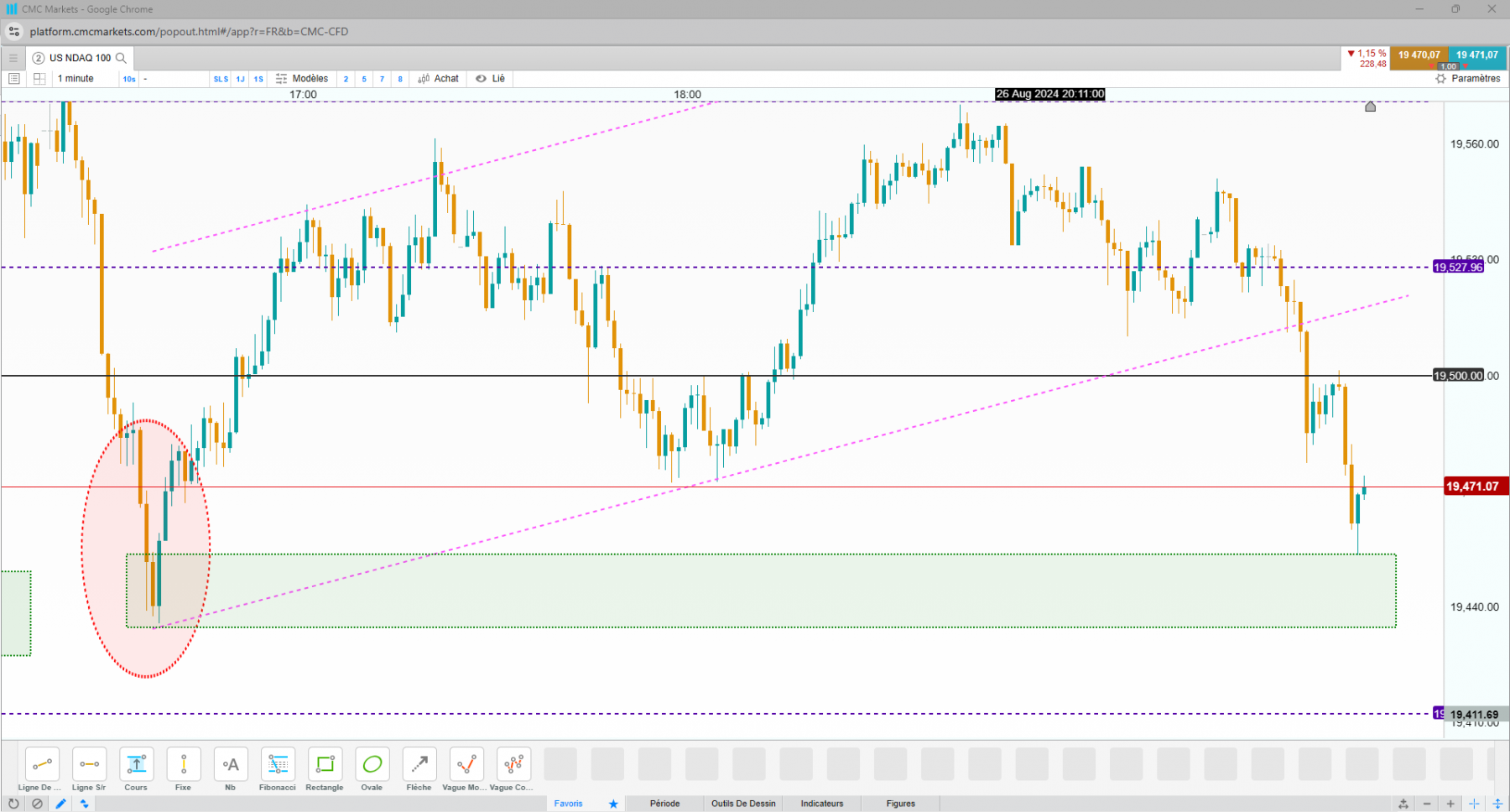Search for an instrument via magnifier icon

pyautogui.click(x=121, y=58)
